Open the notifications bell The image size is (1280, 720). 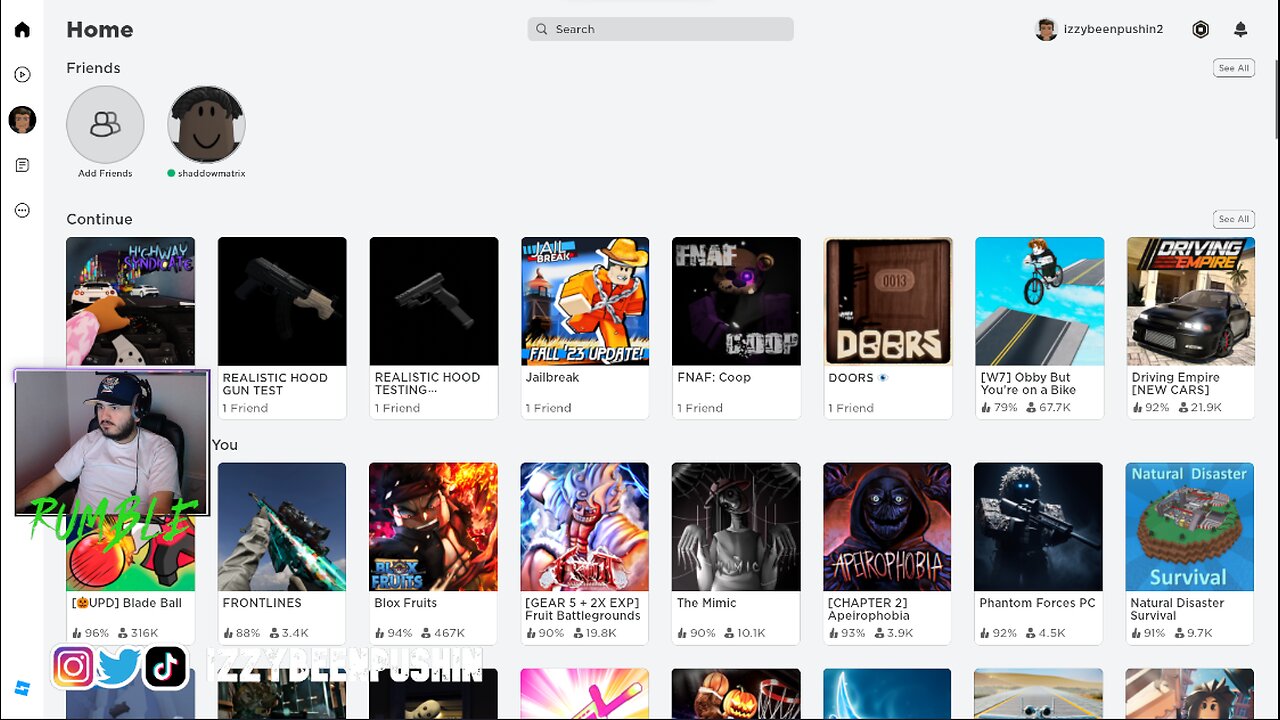click(1241, 30)
